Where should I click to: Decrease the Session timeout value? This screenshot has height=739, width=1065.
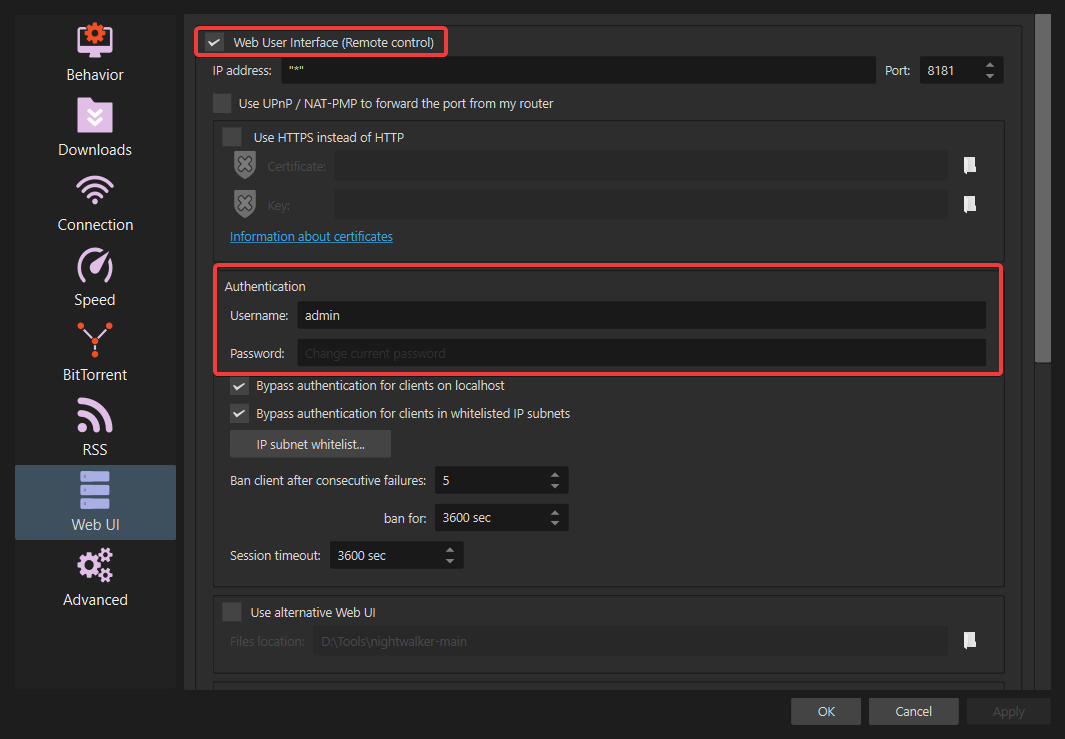click(x=450, y=561)
